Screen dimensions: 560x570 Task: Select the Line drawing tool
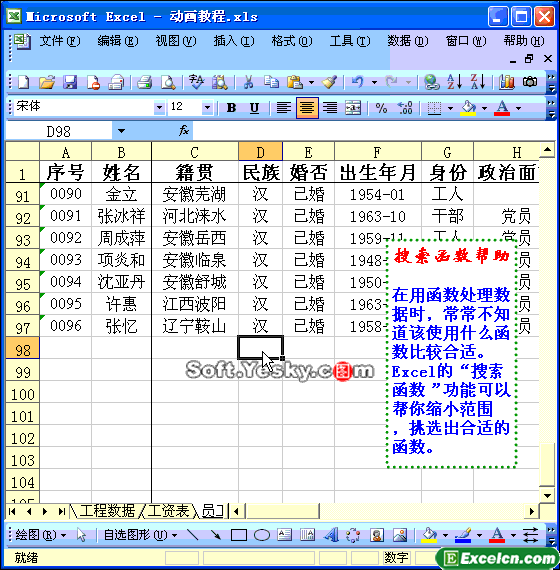[192, 535]
